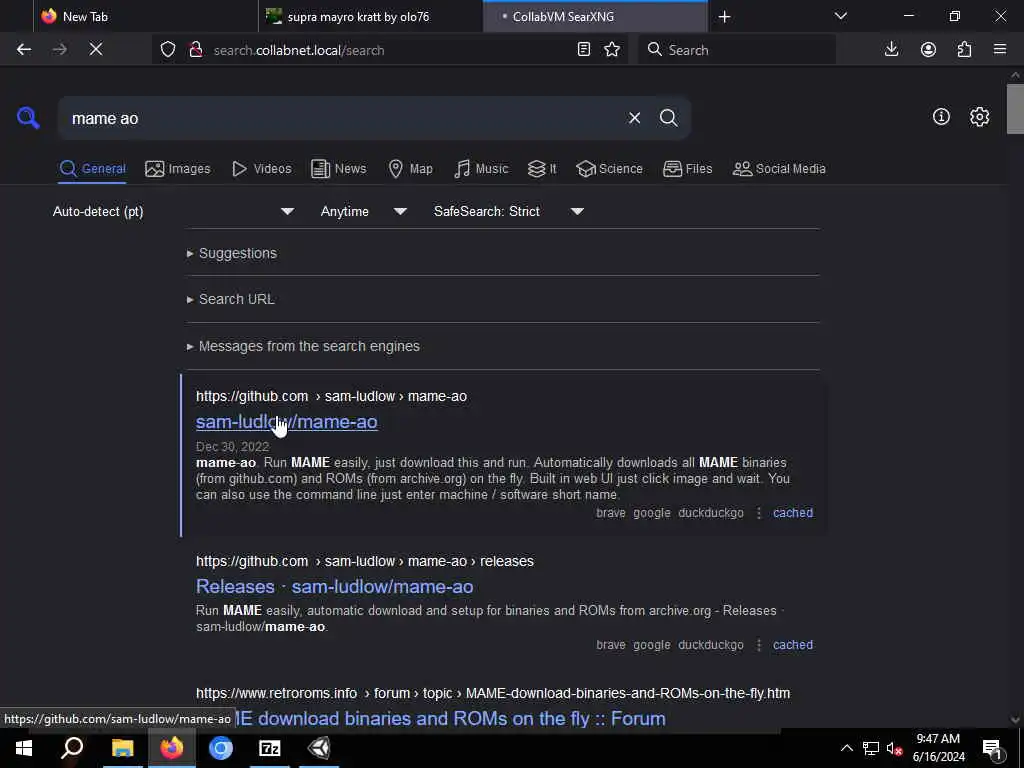Open the blue browser icon in the taskbar
Screen dimensions: 1024x768
click(221, 748)
